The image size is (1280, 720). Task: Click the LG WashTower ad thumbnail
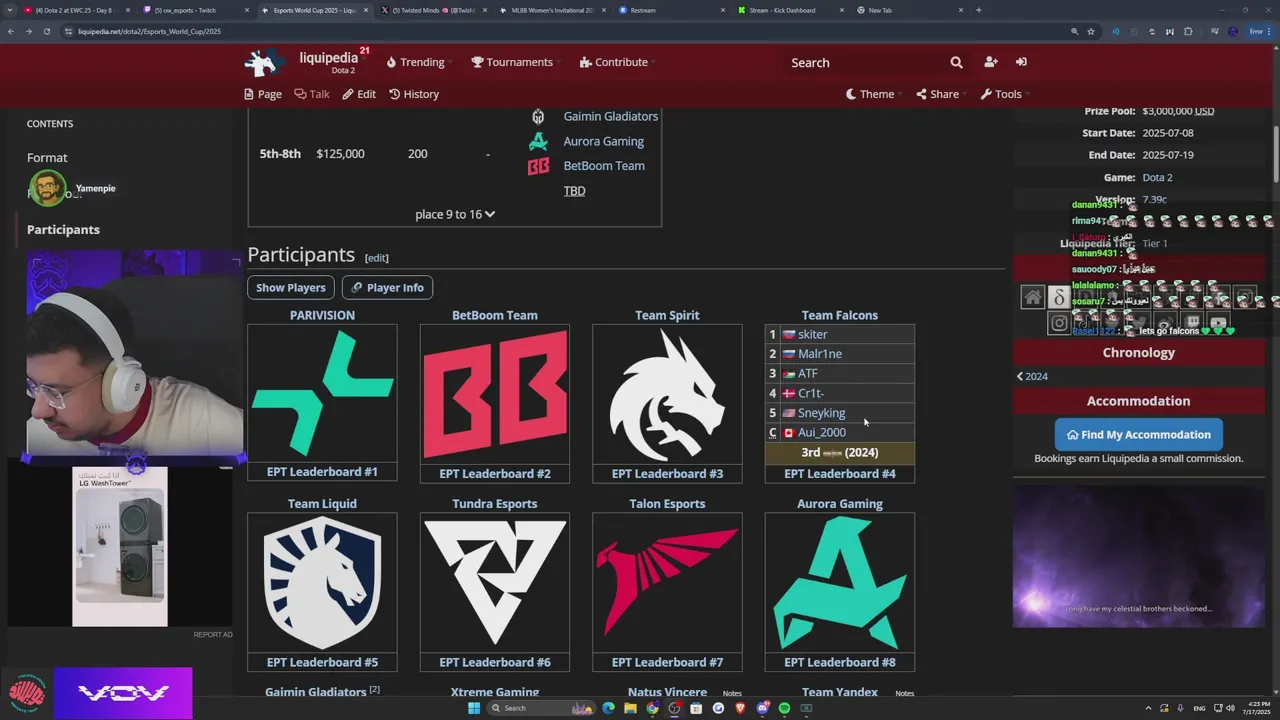point(120,546)
